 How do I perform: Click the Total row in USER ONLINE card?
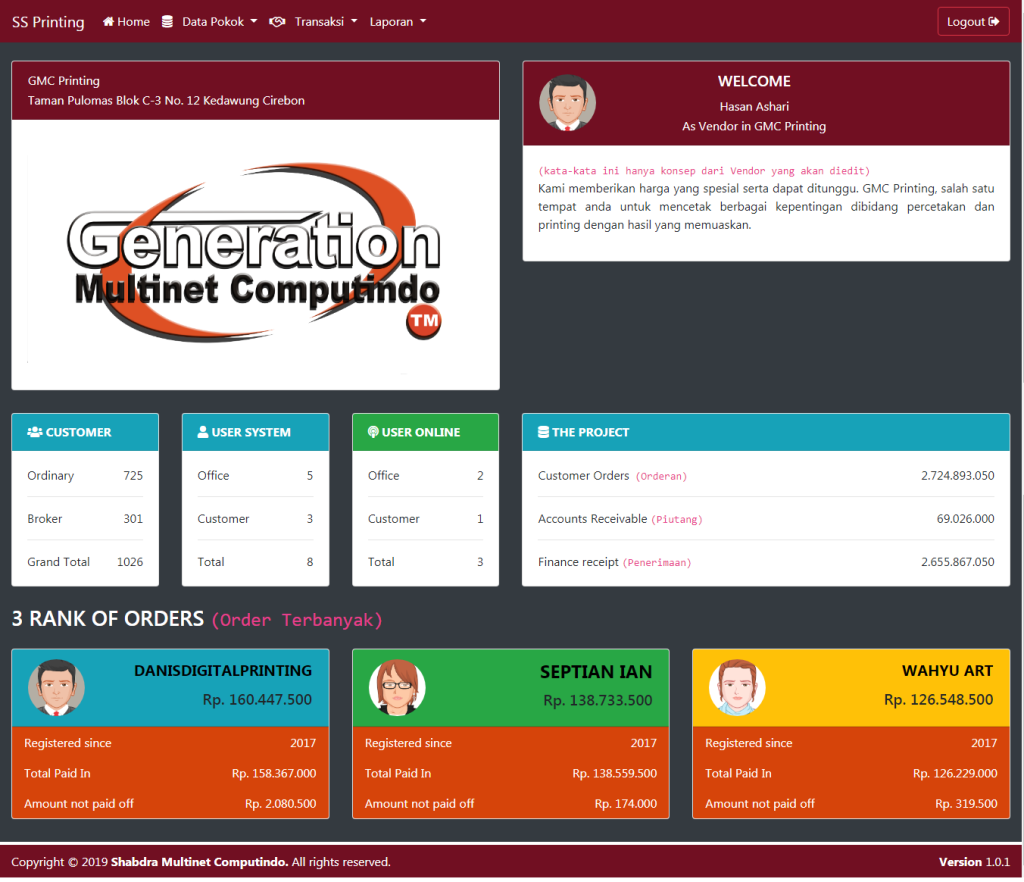425,561
